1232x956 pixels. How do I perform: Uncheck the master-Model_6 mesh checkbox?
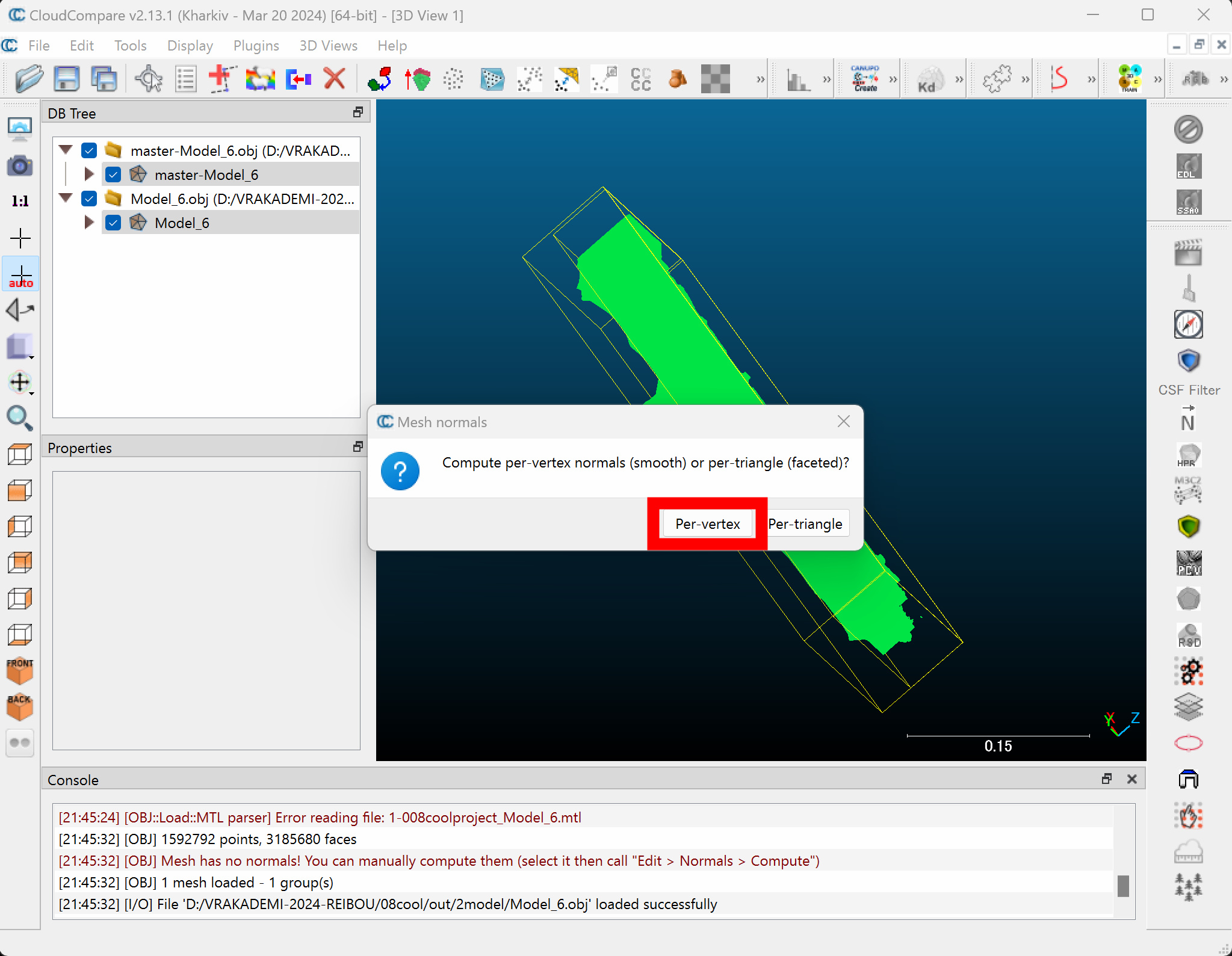[x=113, y=174]
